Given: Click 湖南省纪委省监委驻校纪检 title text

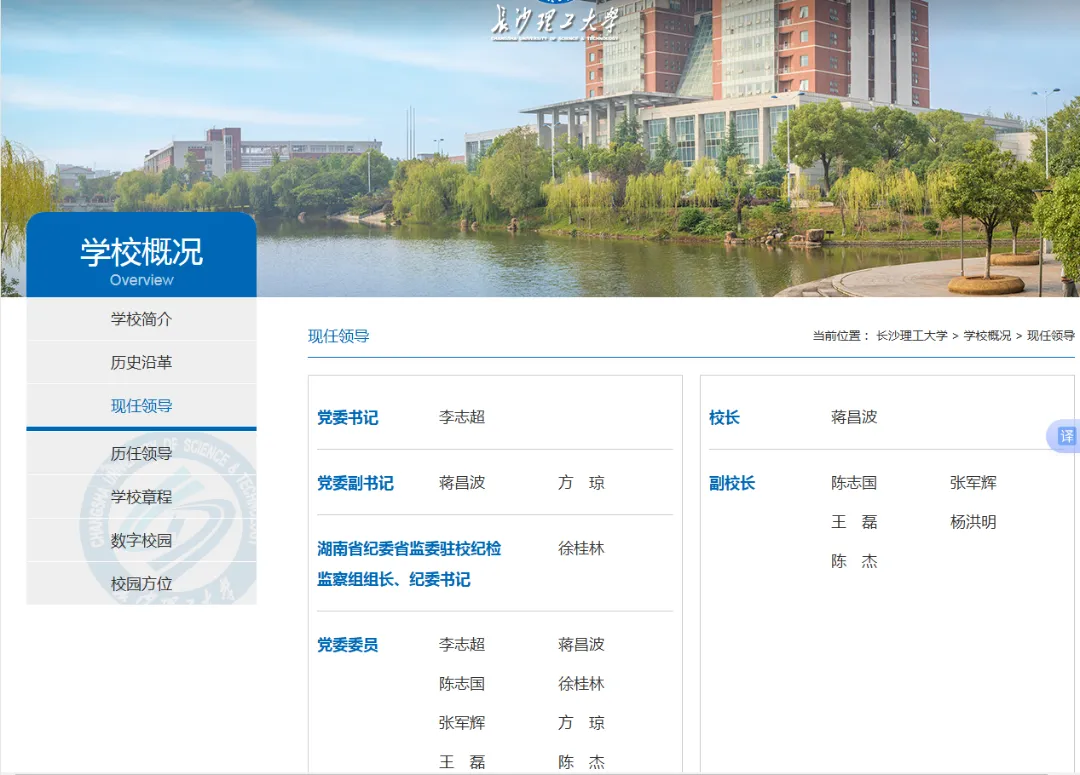Looking at the screenshot, I should click(x=409, y=549).
